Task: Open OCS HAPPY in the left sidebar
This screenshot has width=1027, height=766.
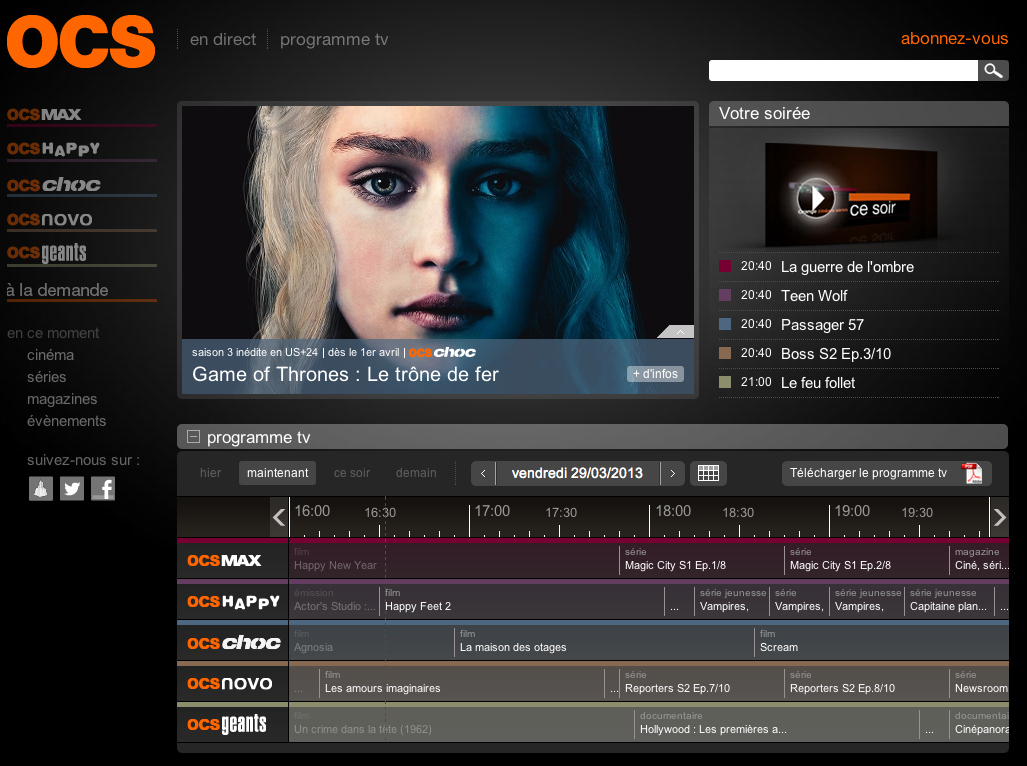Action: tap(54, 149)
